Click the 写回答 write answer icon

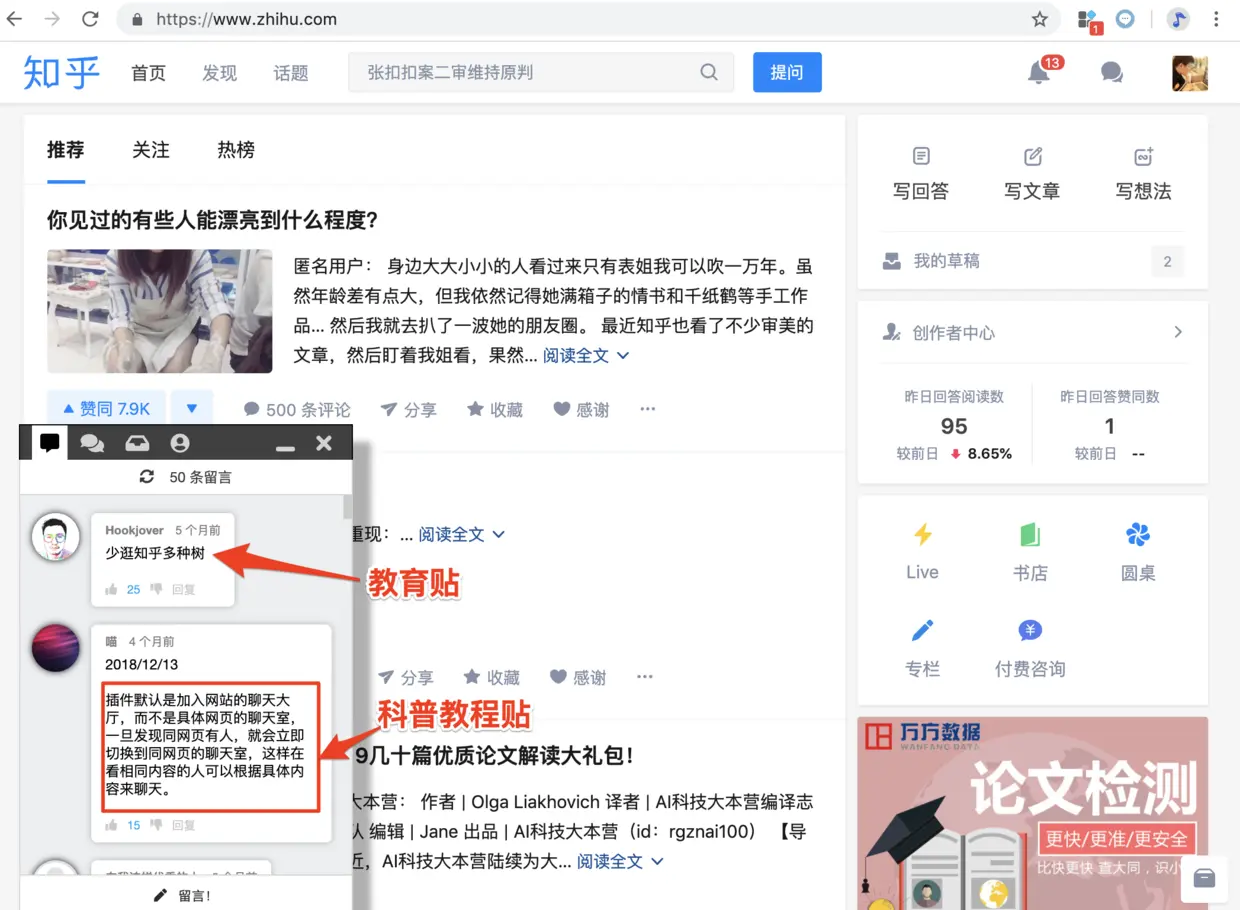921,157
